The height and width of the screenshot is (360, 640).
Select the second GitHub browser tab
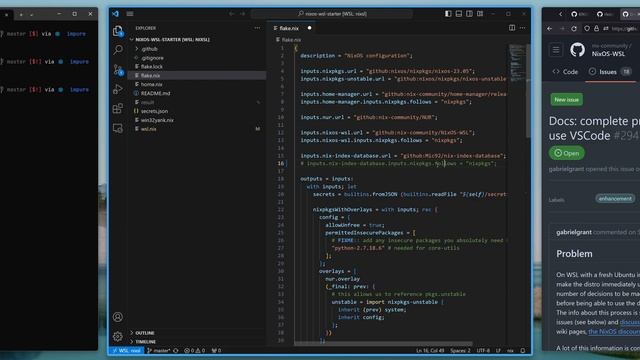pyautogui.click(x=604, y=14)
